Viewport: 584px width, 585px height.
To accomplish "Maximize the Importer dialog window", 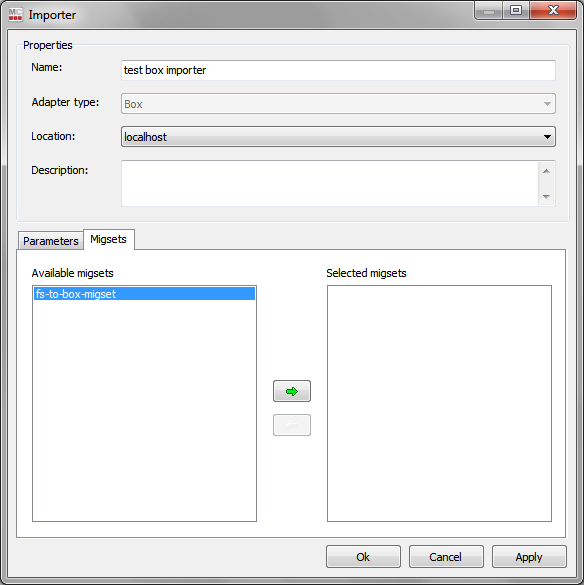I will point(516,10).
